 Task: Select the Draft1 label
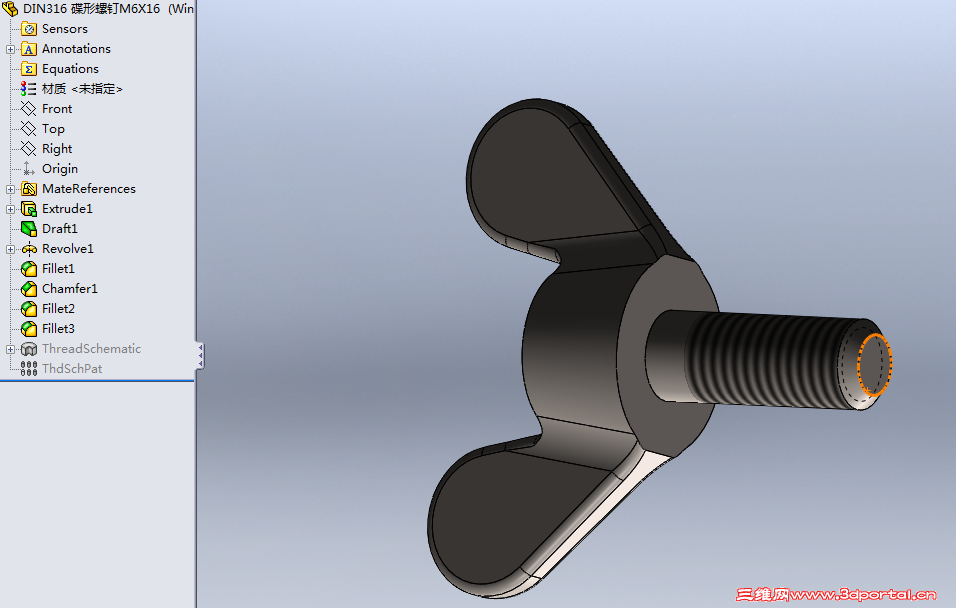pos(60,229)
